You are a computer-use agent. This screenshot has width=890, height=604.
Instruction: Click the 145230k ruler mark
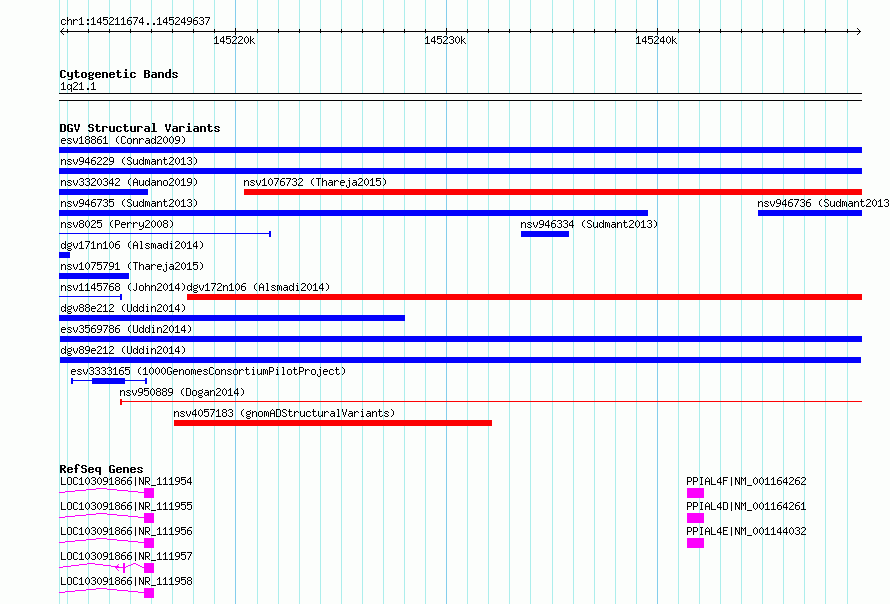tap(445, 40)
